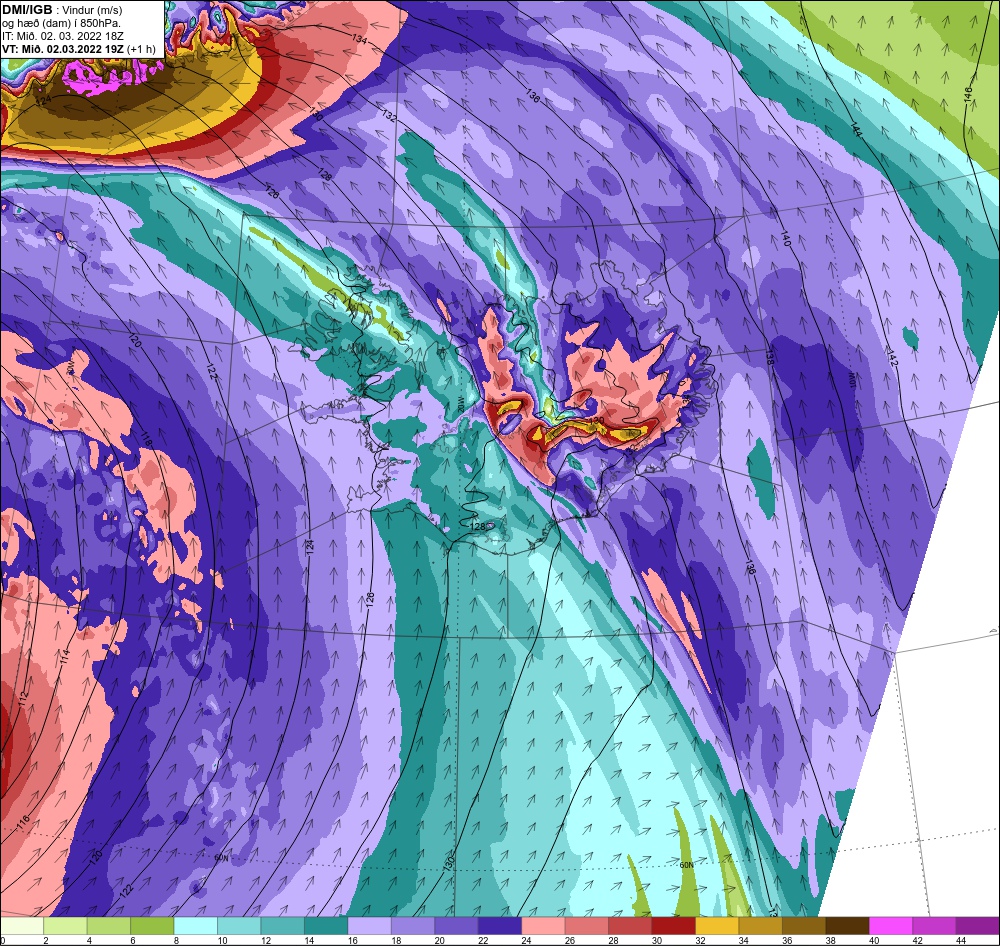Click the teal 12–14 m/s legend swatch
This screenshot has width=1000, height=946.
(x=282, y=925)
